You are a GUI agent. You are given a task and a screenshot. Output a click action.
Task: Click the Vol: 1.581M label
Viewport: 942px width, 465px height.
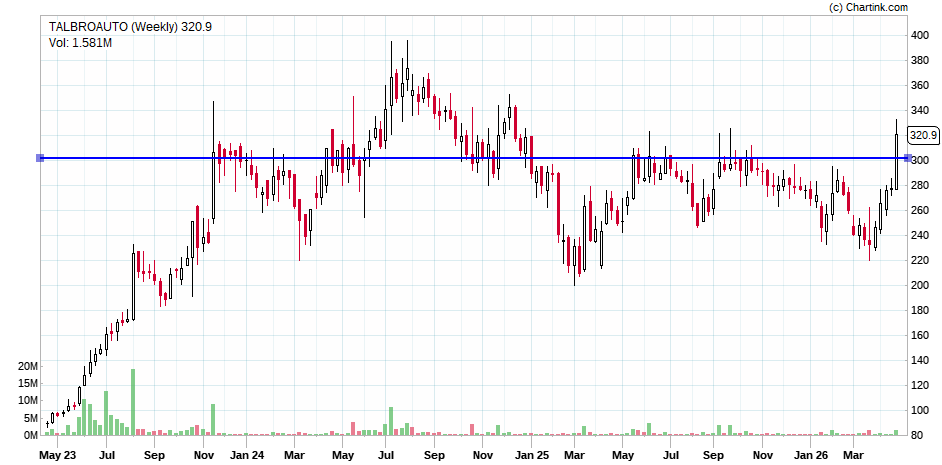click(x=81, y=43)
